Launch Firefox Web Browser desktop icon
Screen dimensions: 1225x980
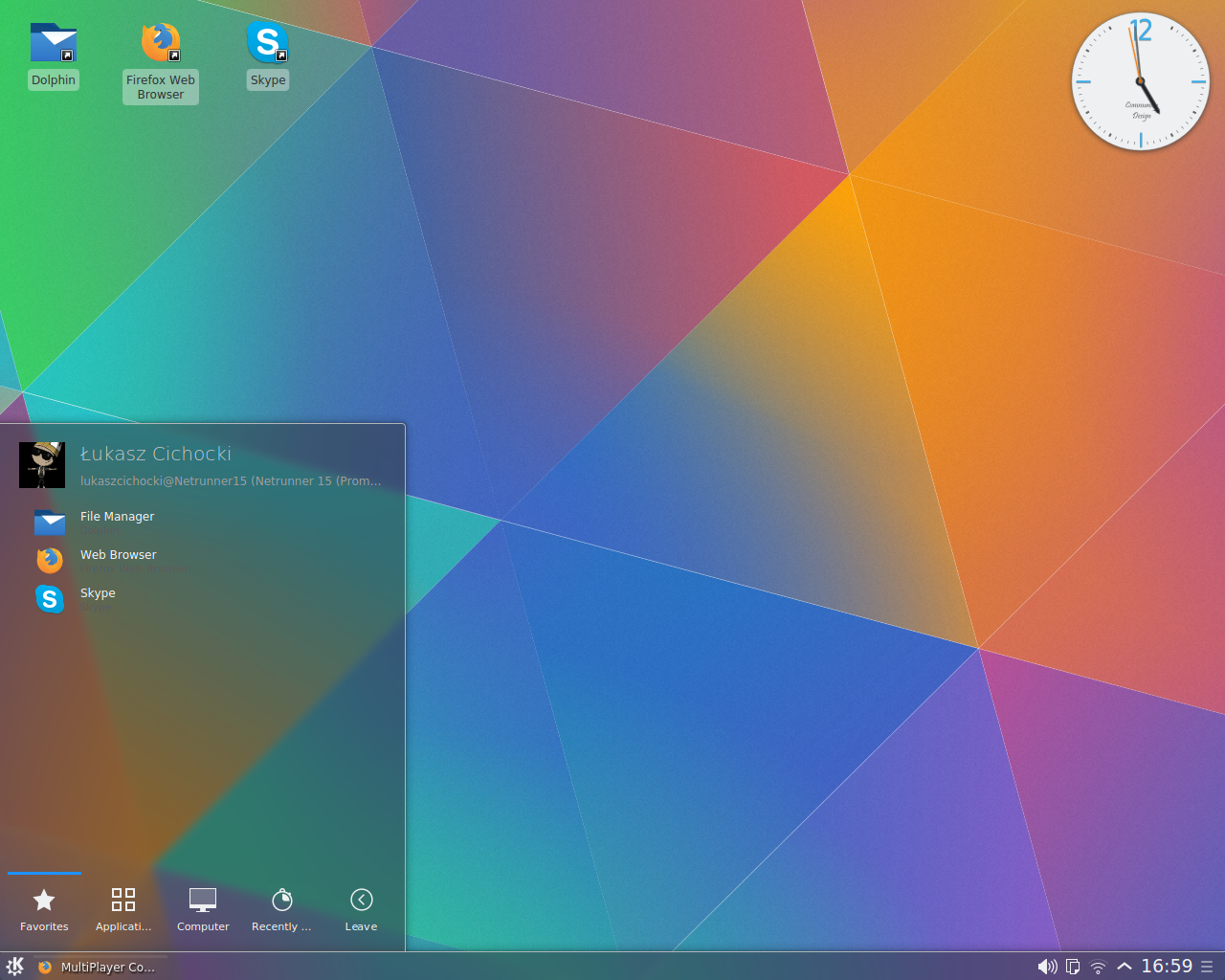pos(161,61)
